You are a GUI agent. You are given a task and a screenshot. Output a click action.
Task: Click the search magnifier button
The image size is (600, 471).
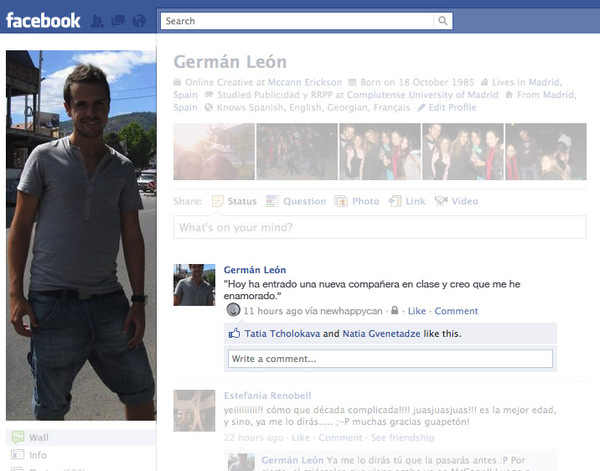[443, 21]
